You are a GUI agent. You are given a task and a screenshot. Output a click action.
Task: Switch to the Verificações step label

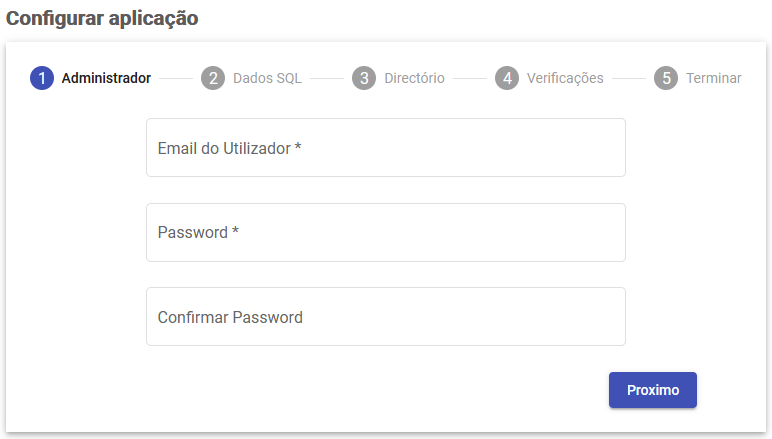(565, 78)
